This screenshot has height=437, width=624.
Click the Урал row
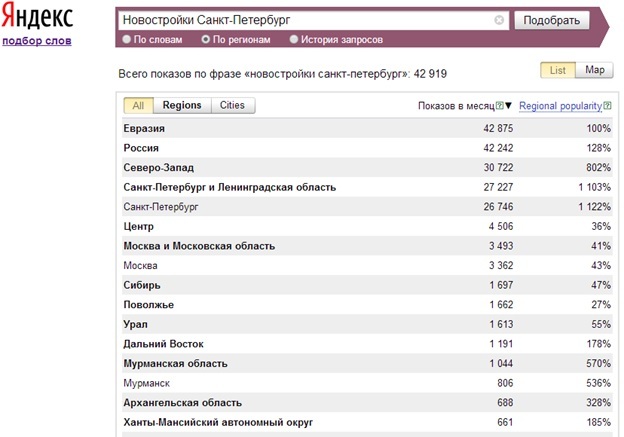pos(367,324)
